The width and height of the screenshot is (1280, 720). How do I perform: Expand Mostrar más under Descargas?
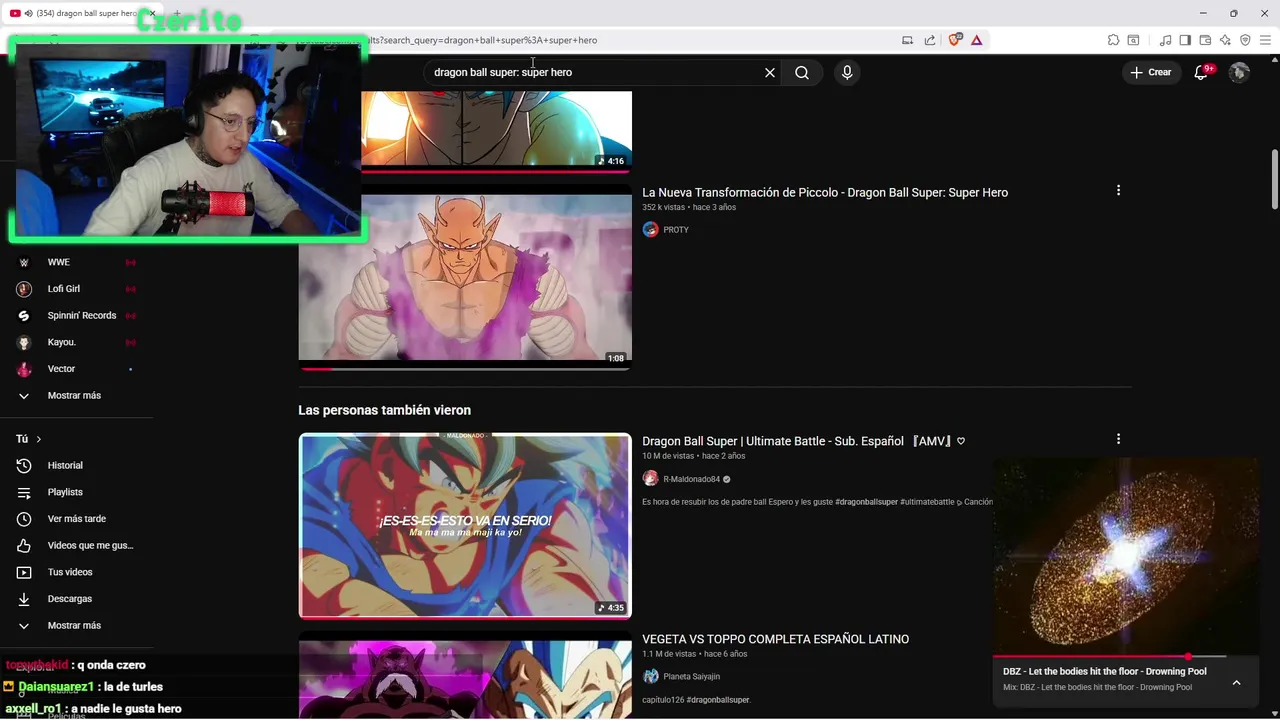point(76,625)
